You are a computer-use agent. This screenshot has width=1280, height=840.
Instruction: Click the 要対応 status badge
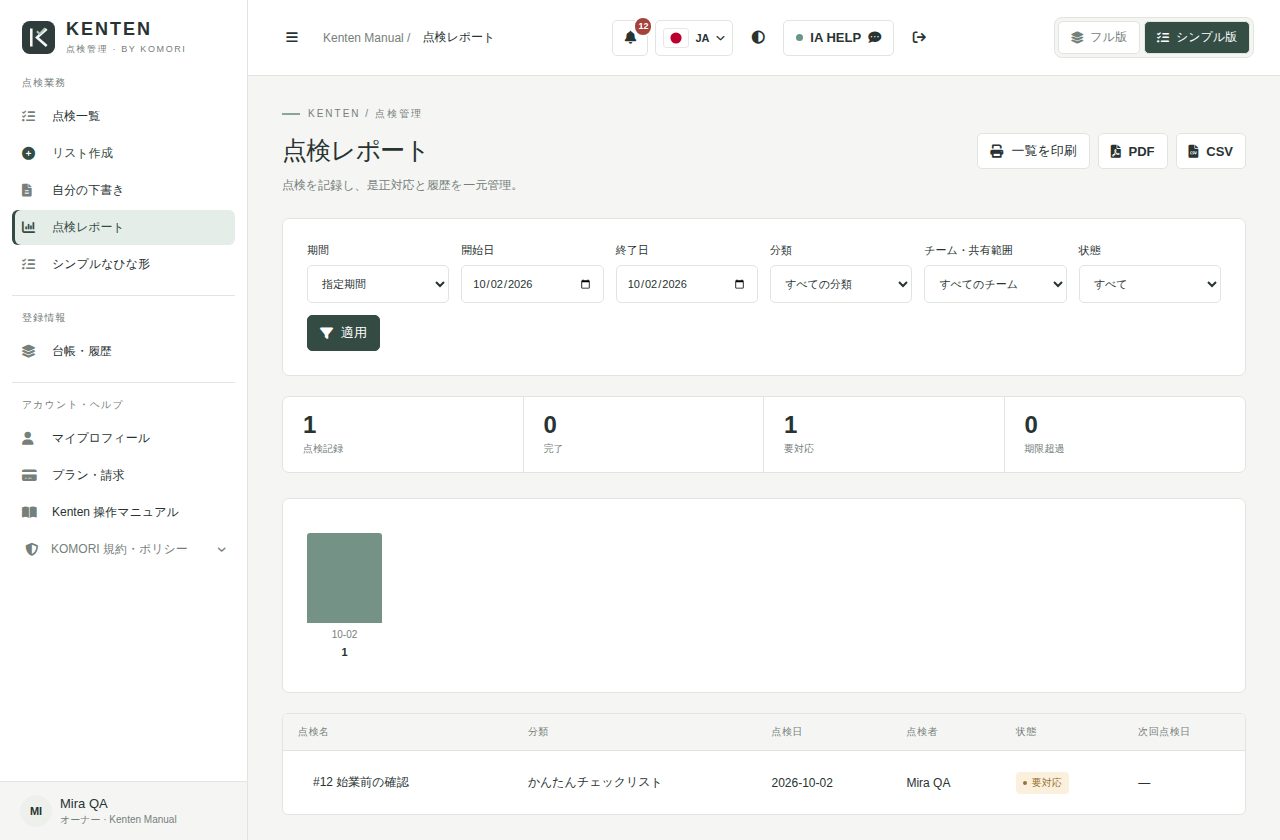(x=1042, y=782)
